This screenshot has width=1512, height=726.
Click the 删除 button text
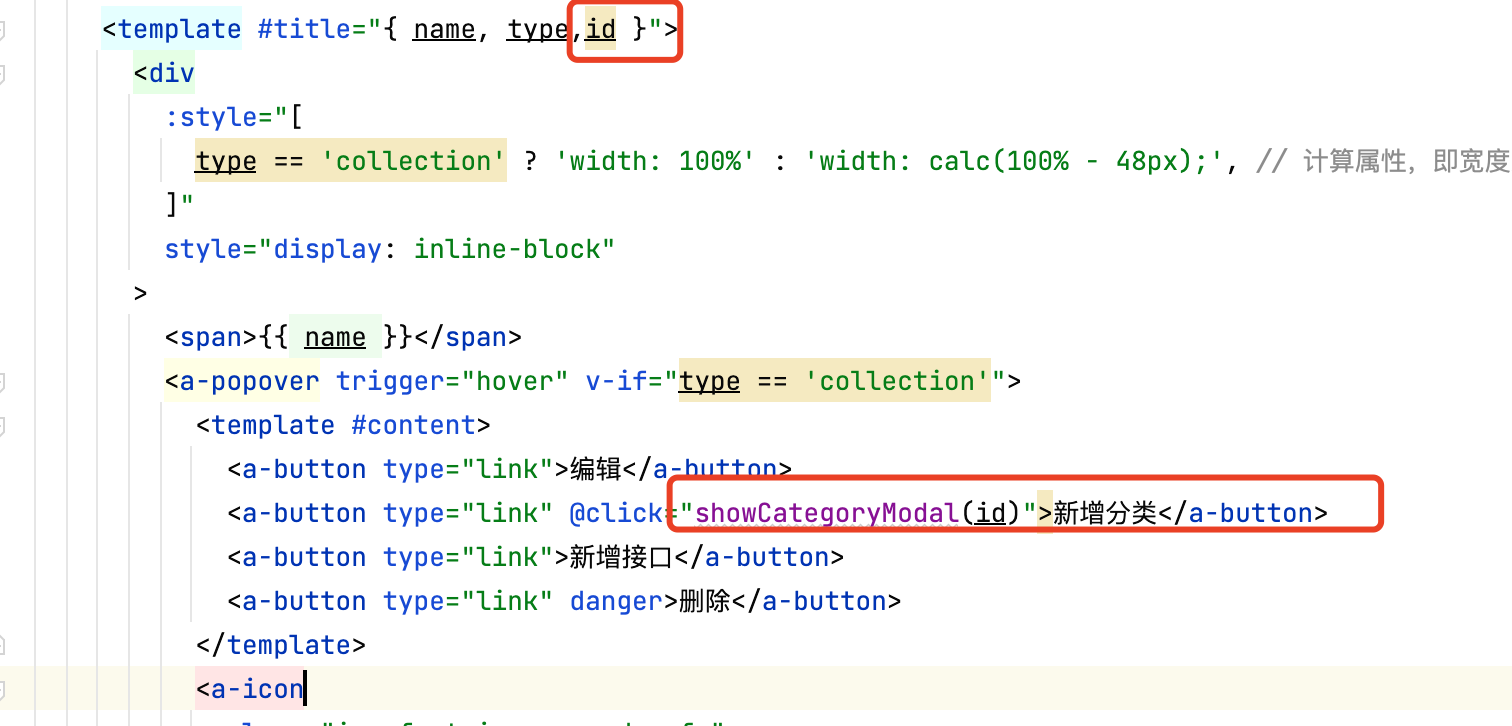pos(704,602)
